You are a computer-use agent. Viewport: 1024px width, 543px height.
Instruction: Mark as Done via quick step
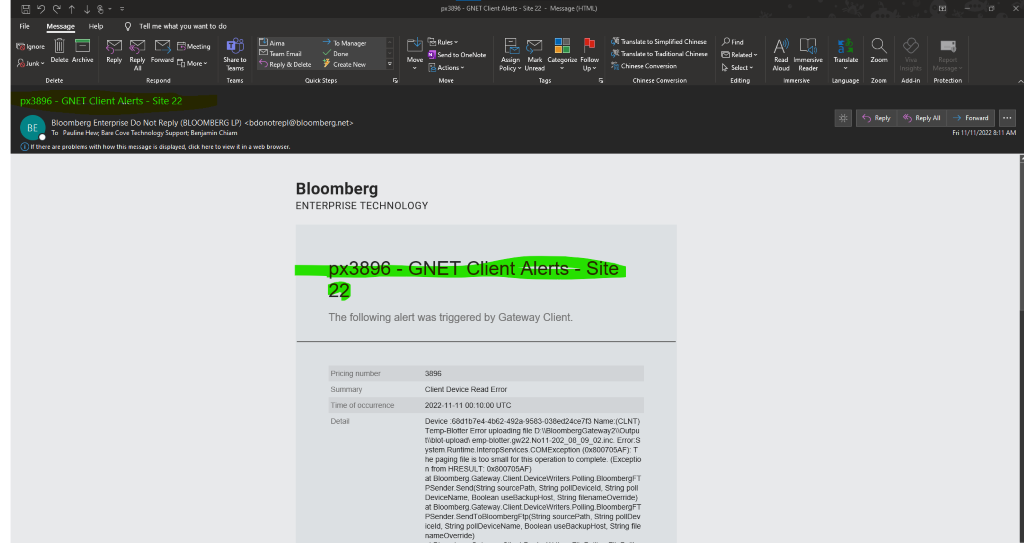click(336, 54)
